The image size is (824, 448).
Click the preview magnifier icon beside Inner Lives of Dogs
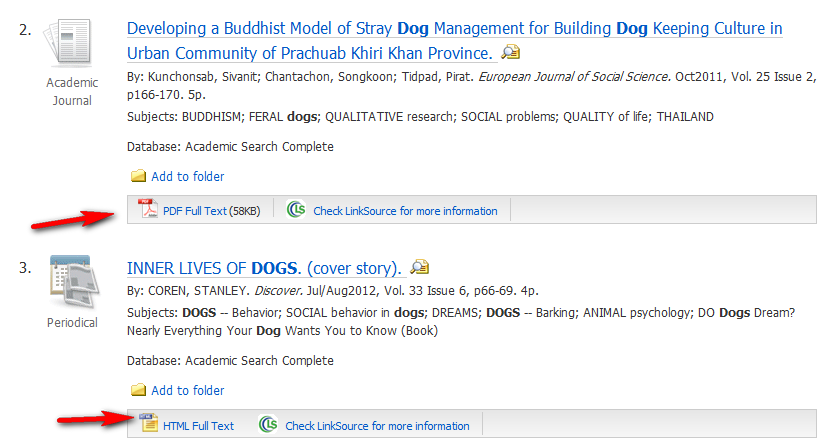(x=419, y=267)
